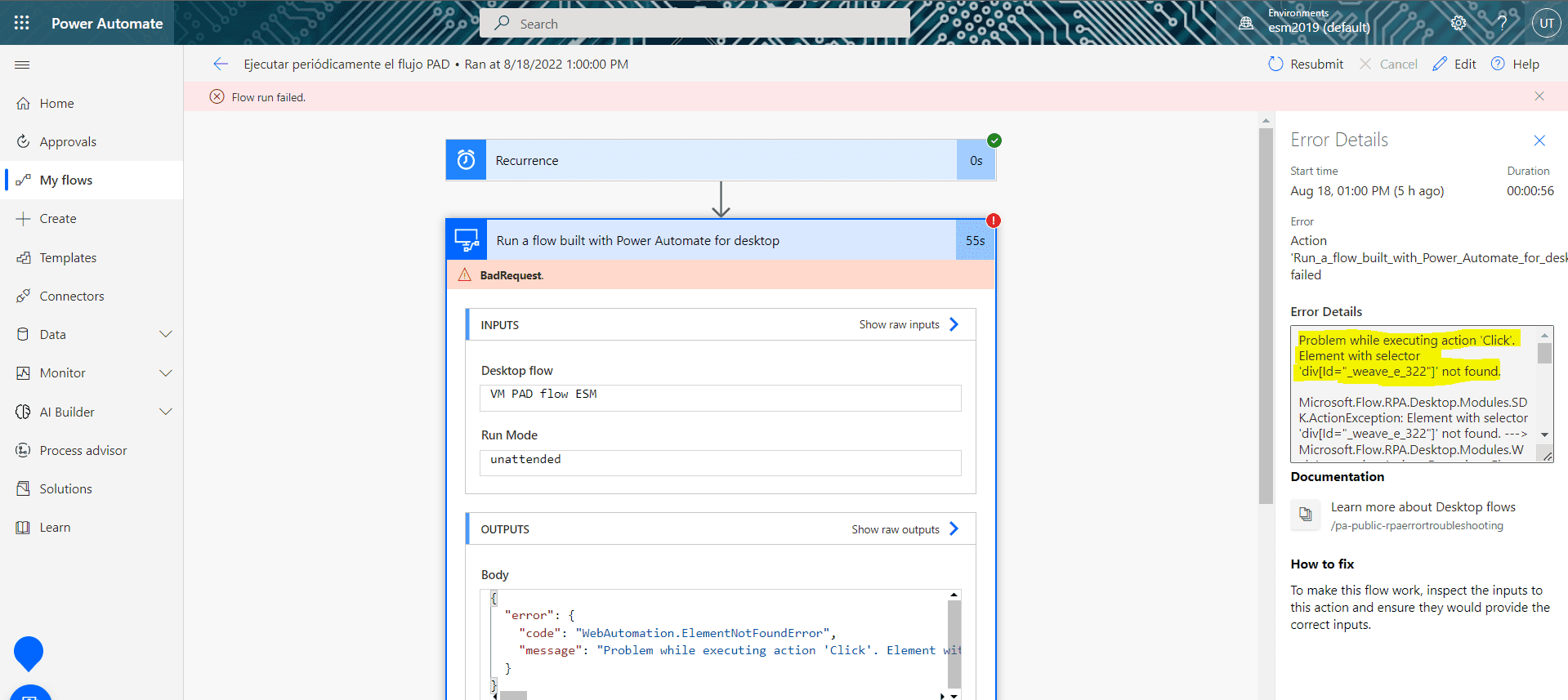This screenshot has height=700, width=1568.
Task: Collapse the left navigation hamburger menu
Action: pos(22,65)
